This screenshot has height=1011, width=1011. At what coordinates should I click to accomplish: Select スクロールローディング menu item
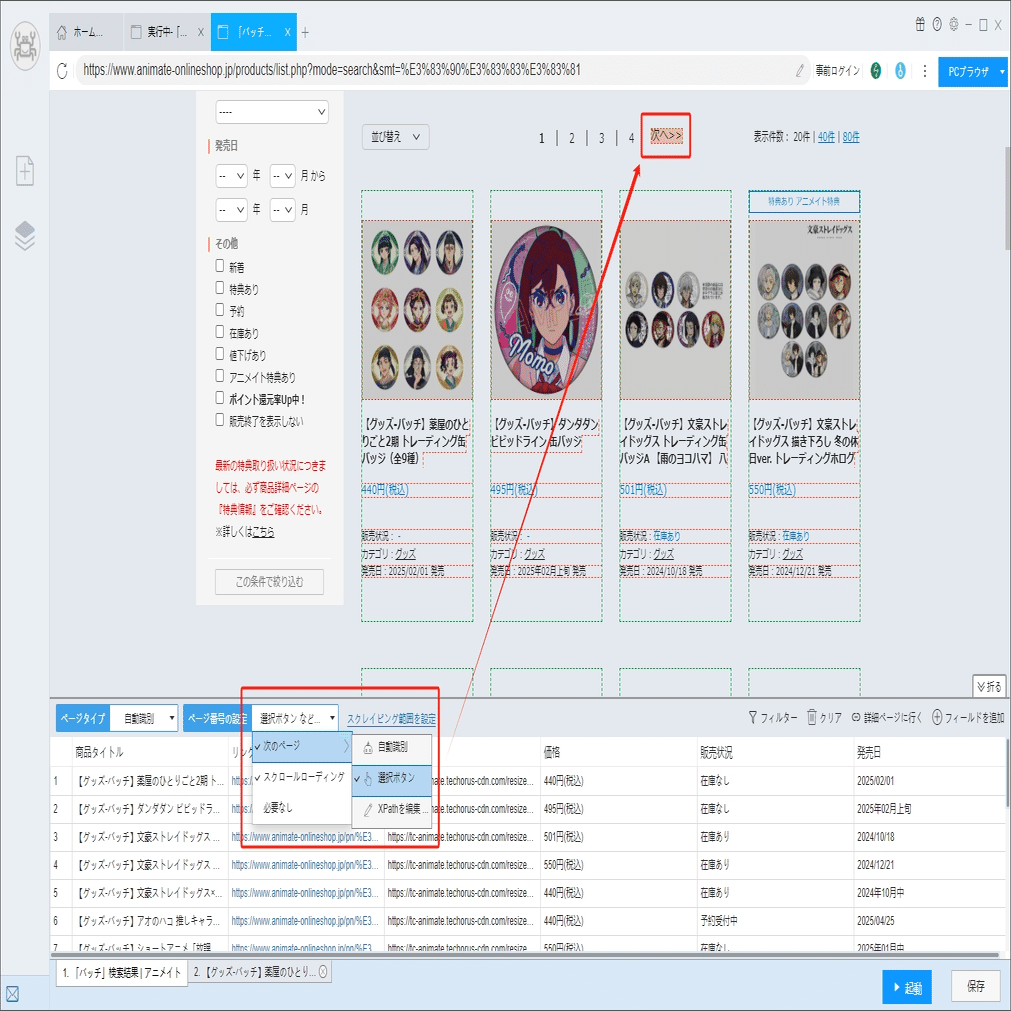[x=301, y=777]
